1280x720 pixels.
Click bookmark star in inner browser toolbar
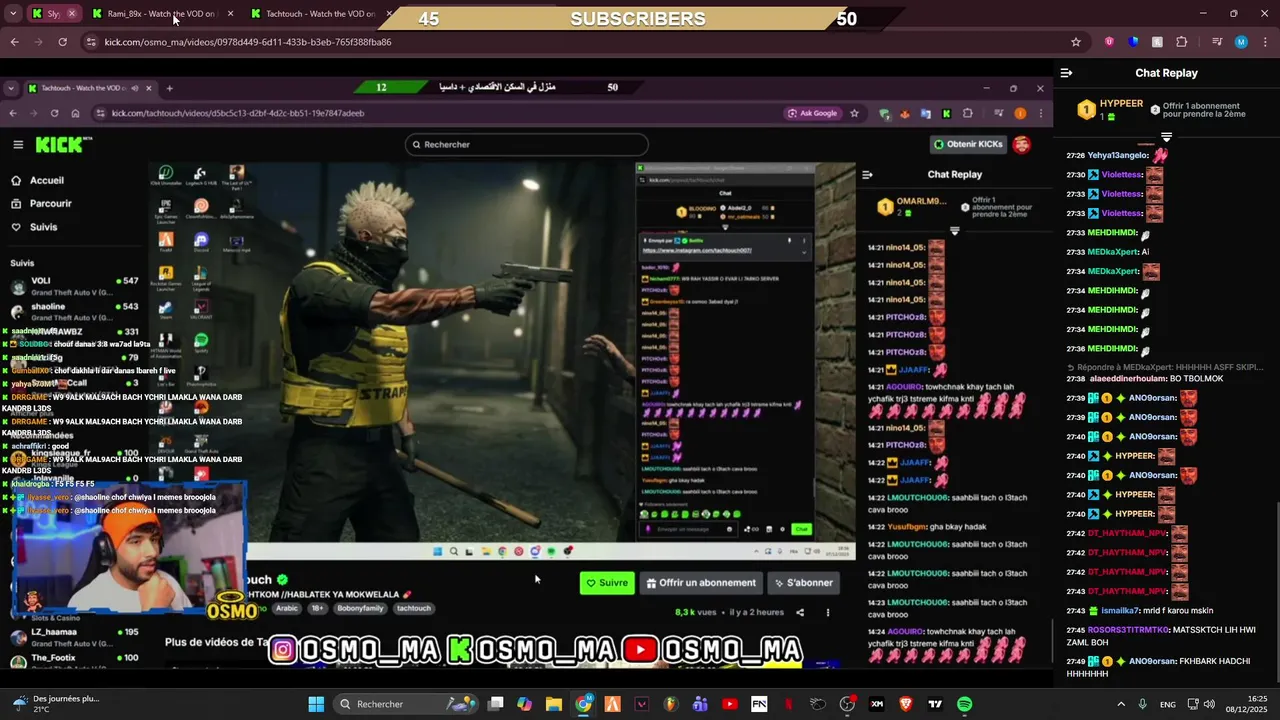(x=854, y=113)
